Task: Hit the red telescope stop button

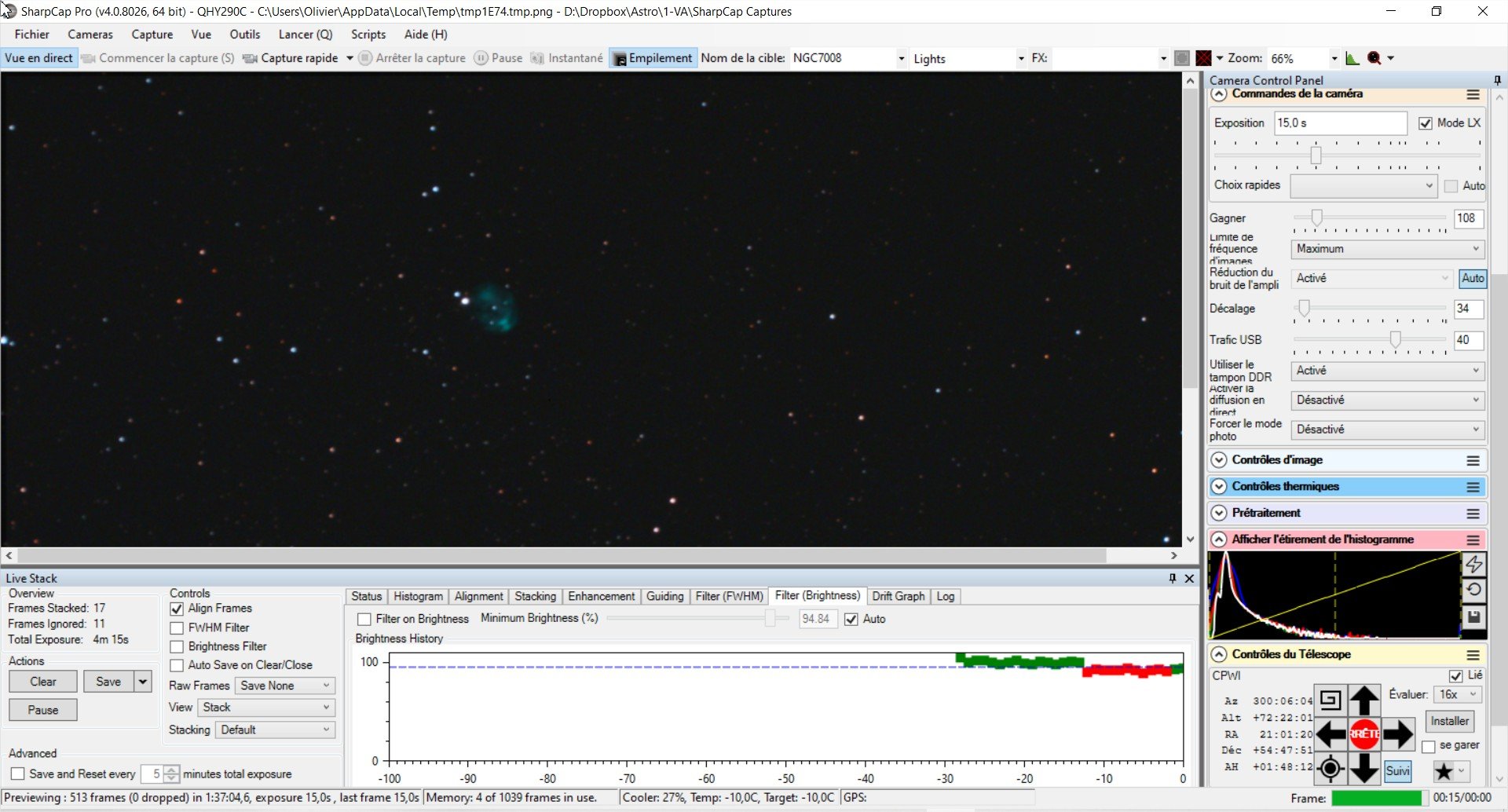Action: tap(1364, 734)
